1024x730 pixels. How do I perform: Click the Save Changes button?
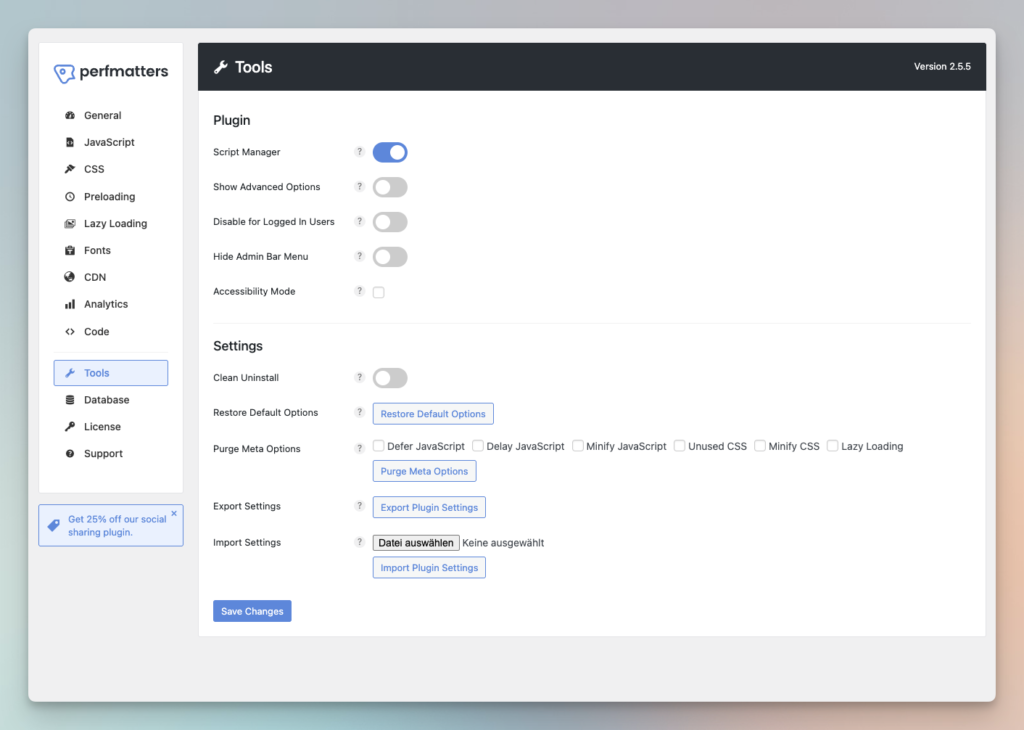252,611
